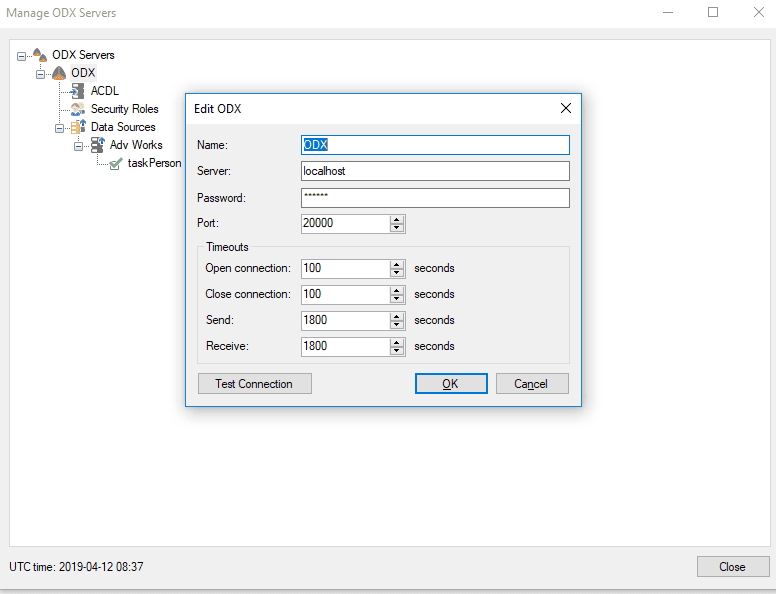Click Close in Manage ODX Servers
This screenshot has width=776, height=594.
pyautogui.click(x=733, y=567)
